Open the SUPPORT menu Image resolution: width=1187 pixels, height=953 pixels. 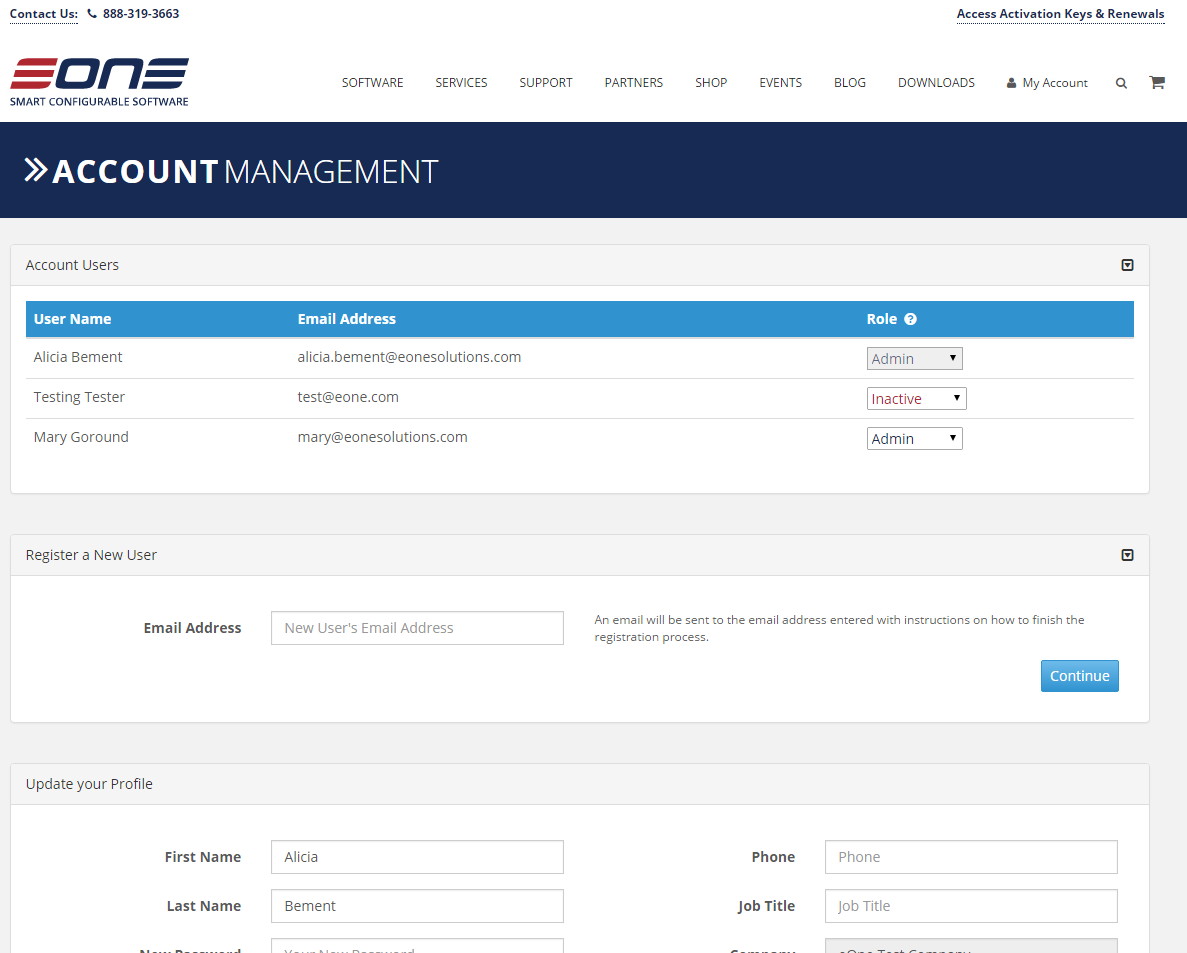[x=546, y=83]
